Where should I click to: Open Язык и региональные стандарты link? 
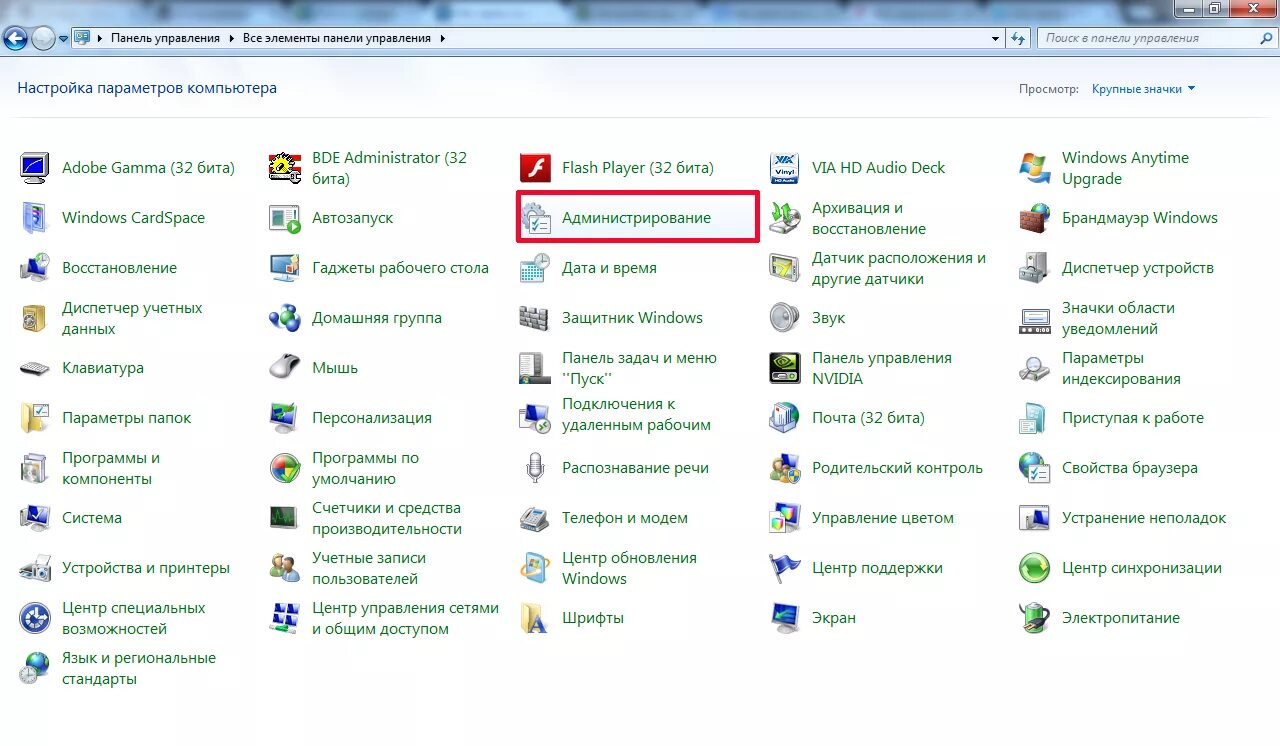(x=139, y=668)
